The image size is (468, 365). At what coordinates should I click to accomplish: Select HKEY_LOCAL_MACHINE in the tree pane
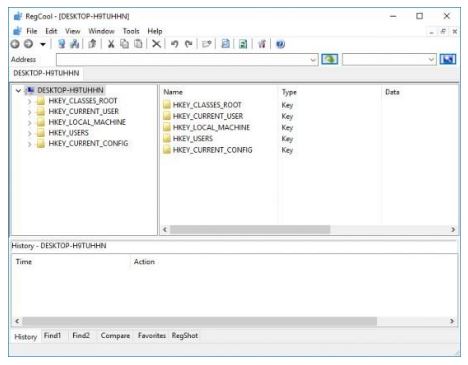pyautogui.click(x=87, y=122)
